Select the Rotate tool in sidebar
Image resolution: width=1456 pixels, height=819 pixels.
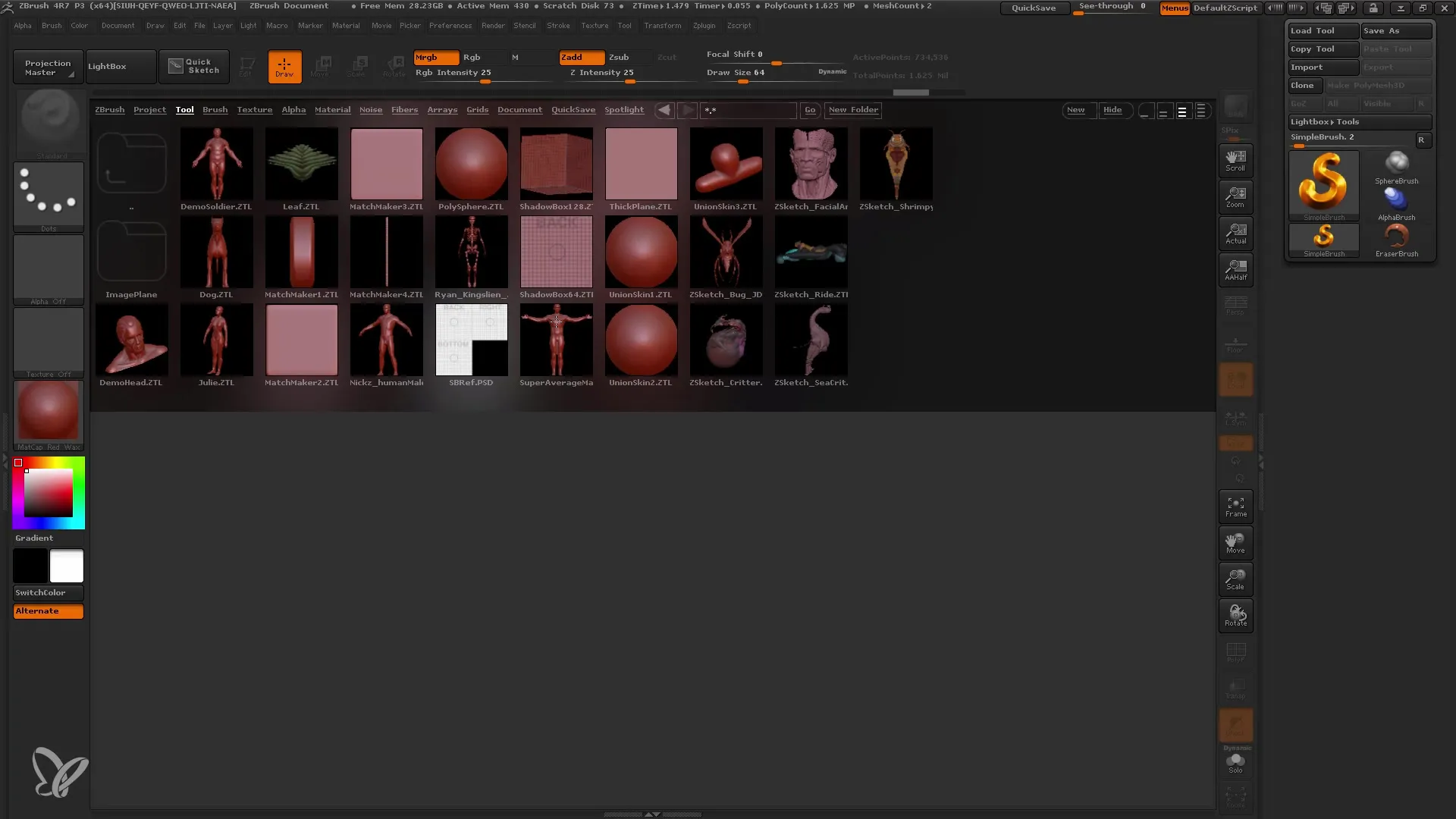click(1236, 614)
